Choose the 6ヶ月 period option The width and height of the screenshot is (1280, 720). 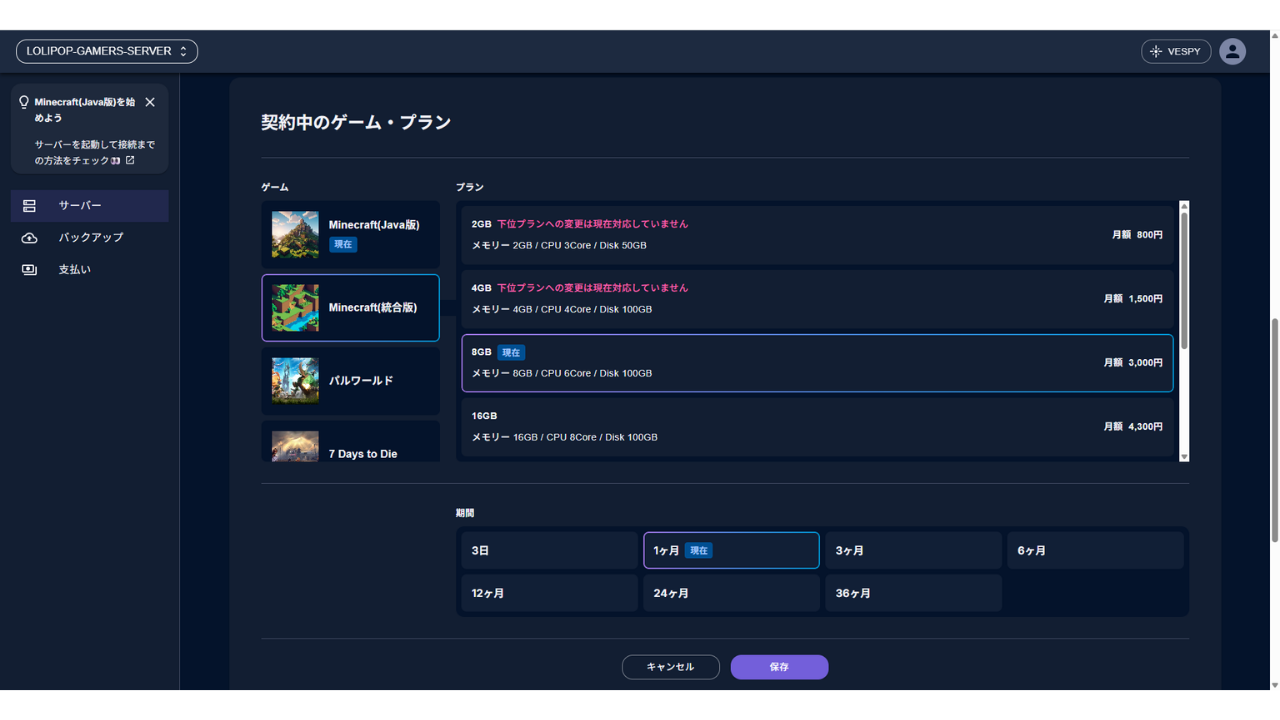(x=1095, y=551)
